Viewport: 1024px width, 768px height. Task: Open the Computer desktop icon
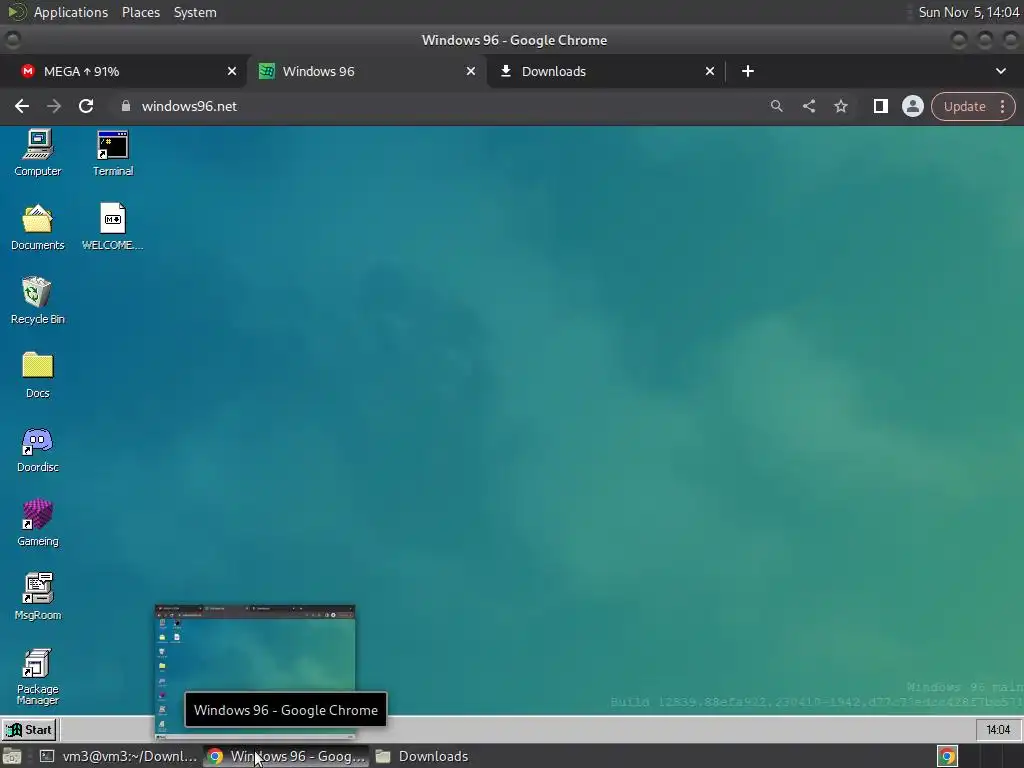[37, 153]
